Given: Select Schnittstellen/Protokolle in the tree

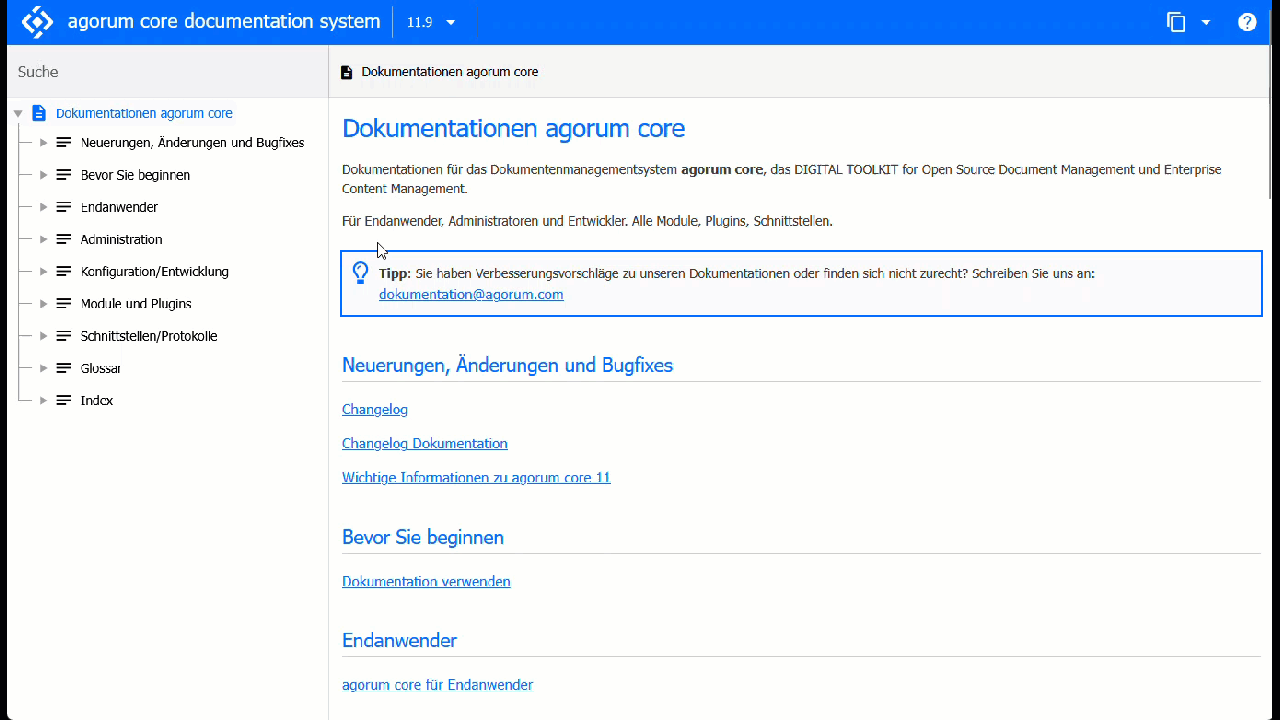Looking at the screenshot, I should tap(148, 336).
